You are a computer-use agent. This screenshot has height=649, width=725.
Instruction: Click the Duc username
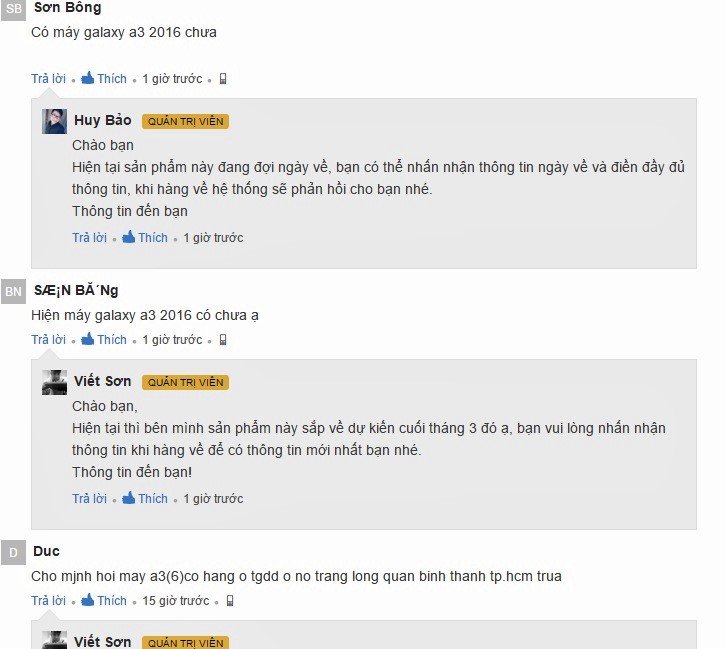46,551
